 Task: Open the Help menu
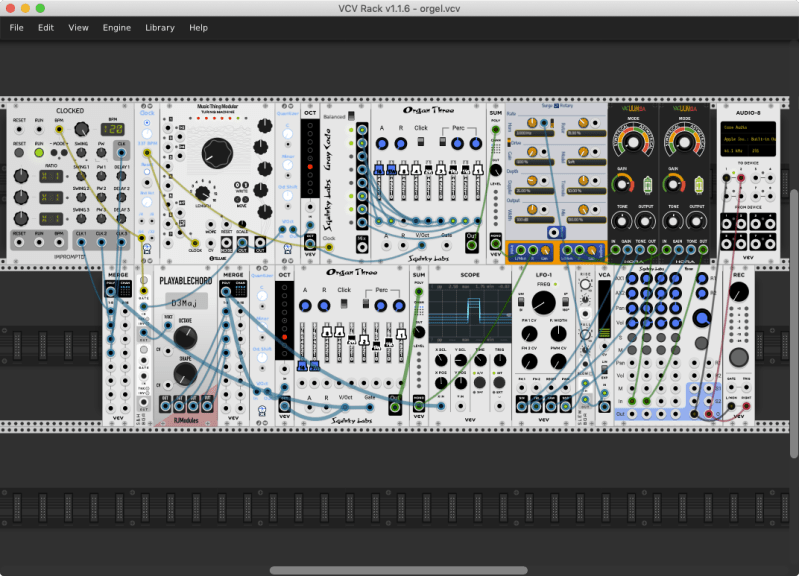[198, 28]
